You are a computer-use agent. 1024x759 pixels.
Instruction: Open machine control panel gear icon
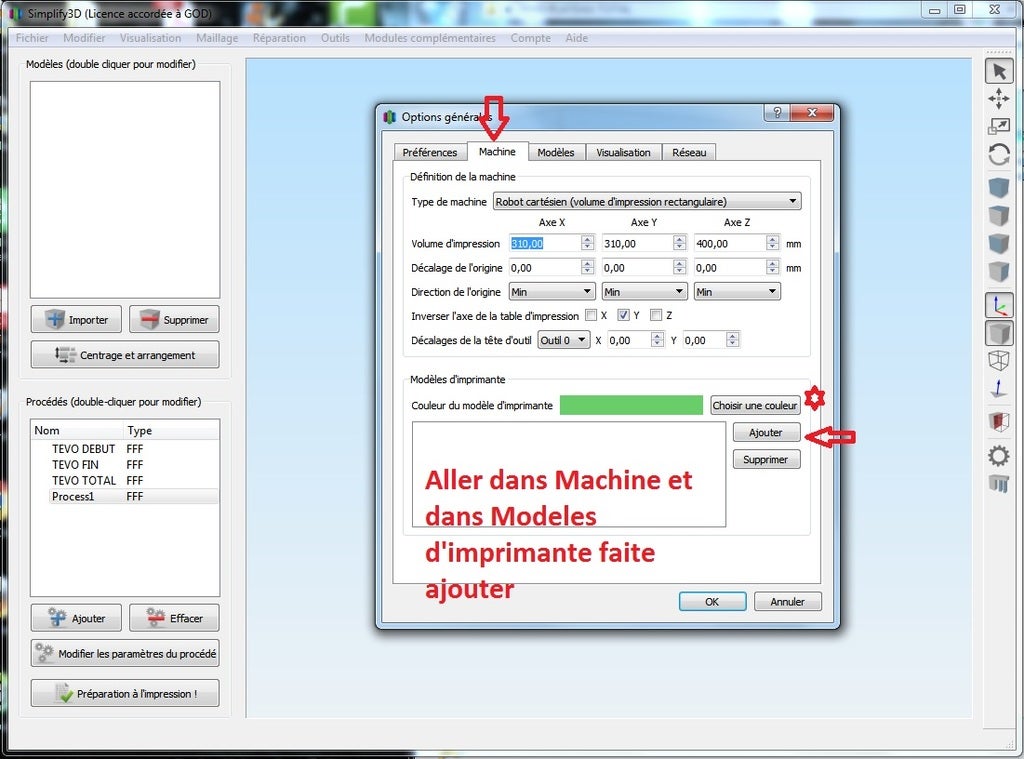point(999,455)
